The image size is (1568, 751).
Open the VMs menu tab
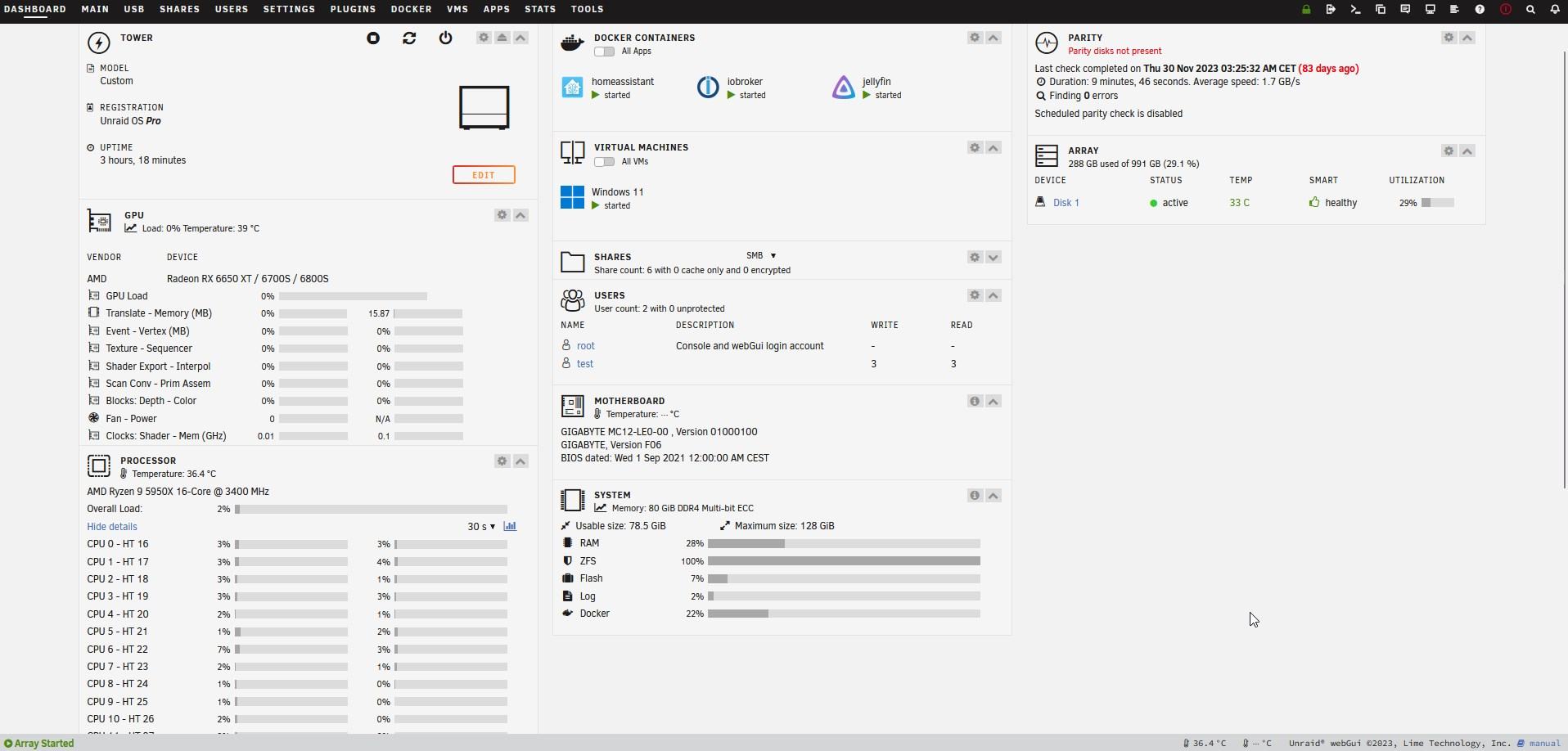coord(457,9)
